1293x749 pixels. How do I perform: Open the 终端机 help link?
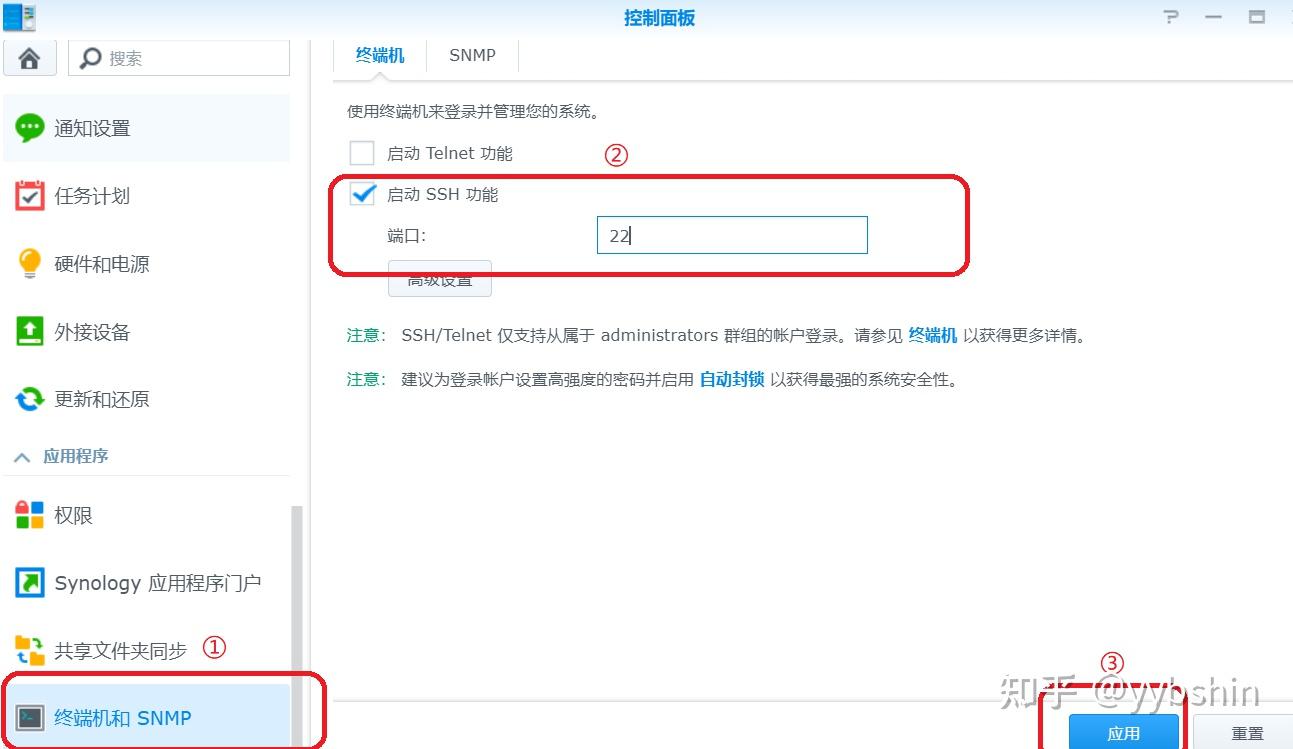pyautogui.click(x=932, y=335)
